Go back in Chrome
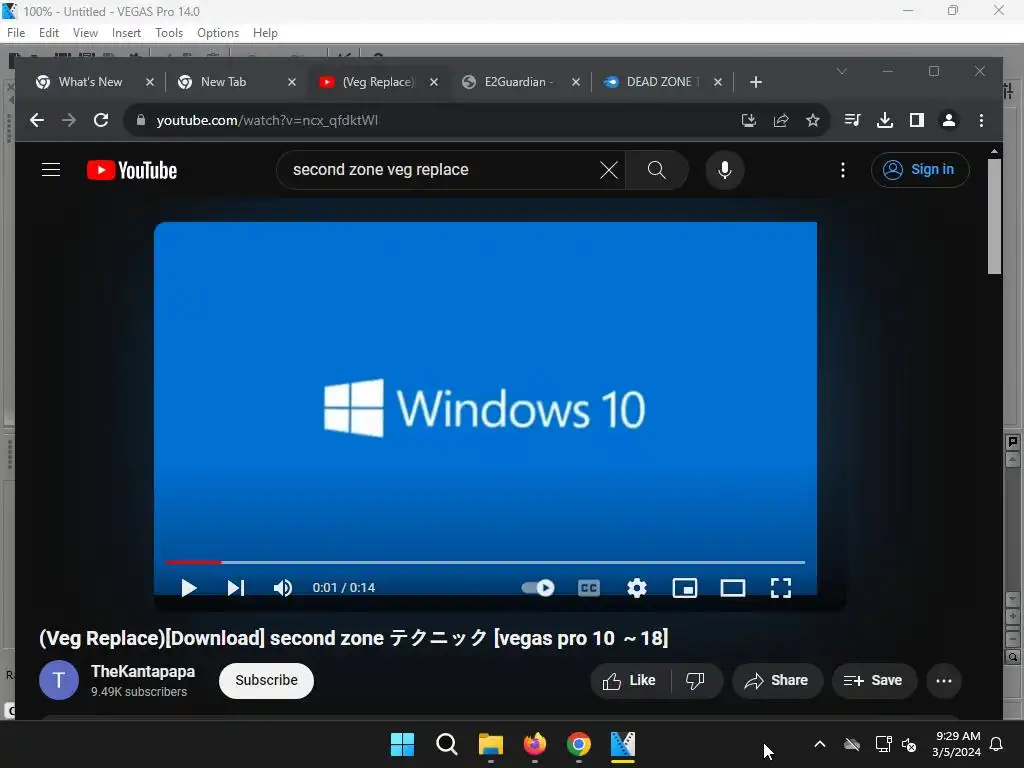The image size is (1024, 768). [37, 120]
